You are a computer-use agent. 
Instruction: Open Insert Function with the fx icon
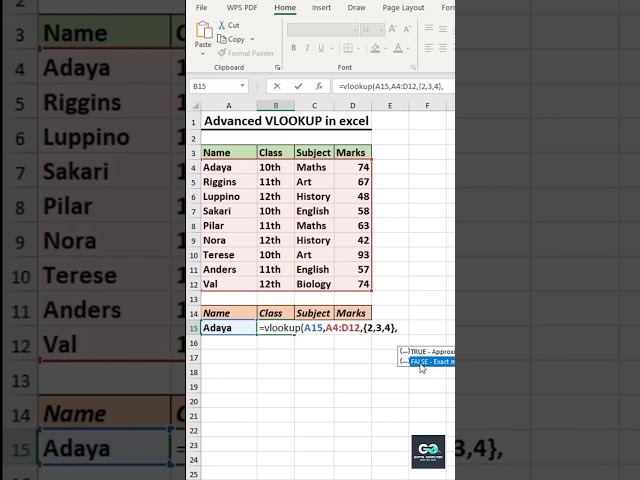tap(319, 86)
